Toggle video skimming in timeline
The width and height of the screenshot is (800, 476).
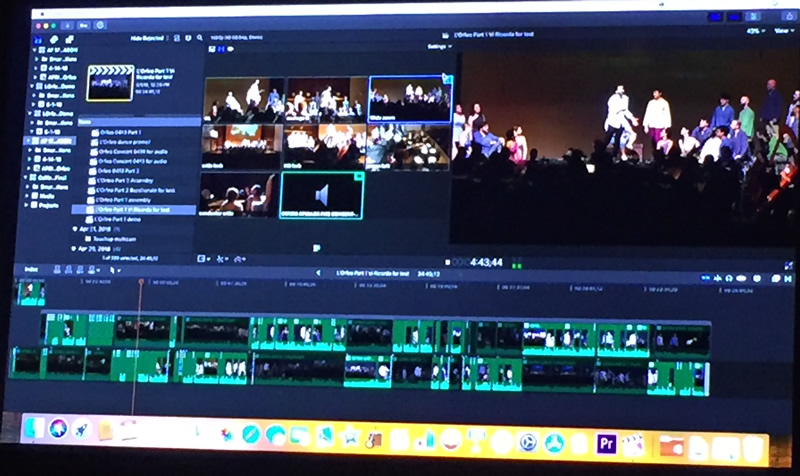(x=706, y=278)
